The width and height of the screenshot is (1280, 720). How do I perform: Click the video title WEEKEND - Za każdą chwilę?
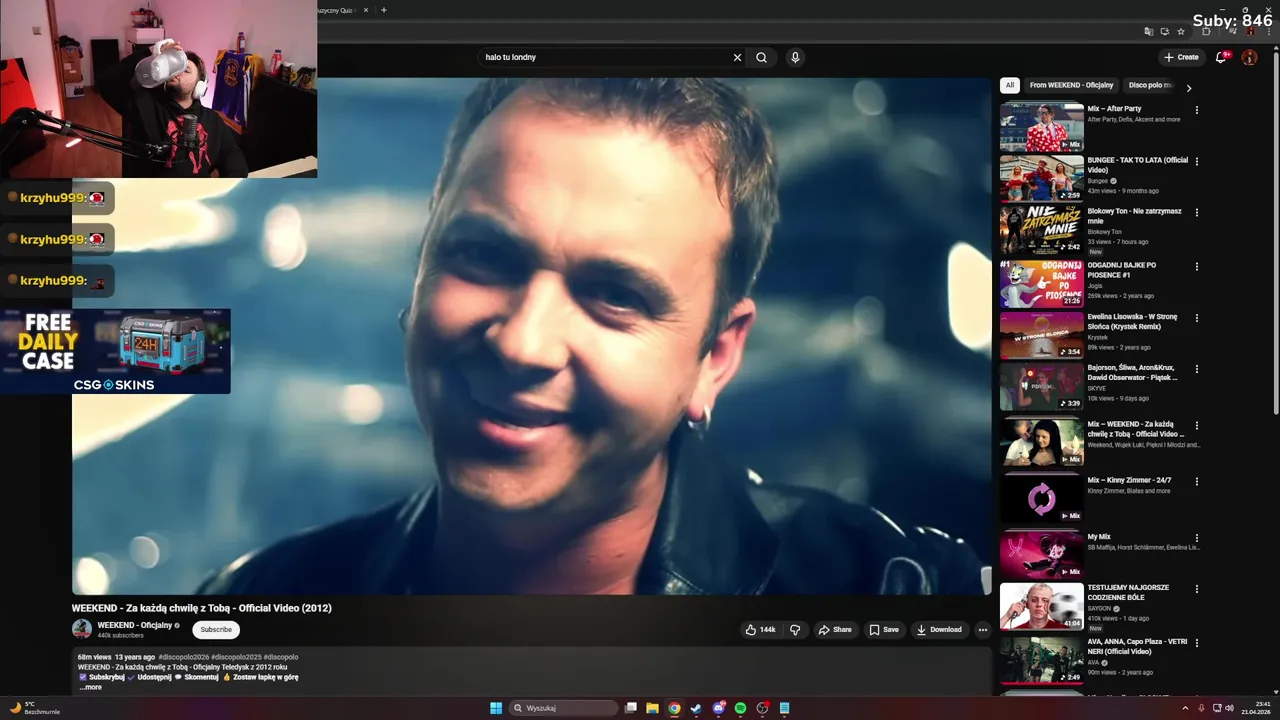pyautogui.click(x=202, y=608)
